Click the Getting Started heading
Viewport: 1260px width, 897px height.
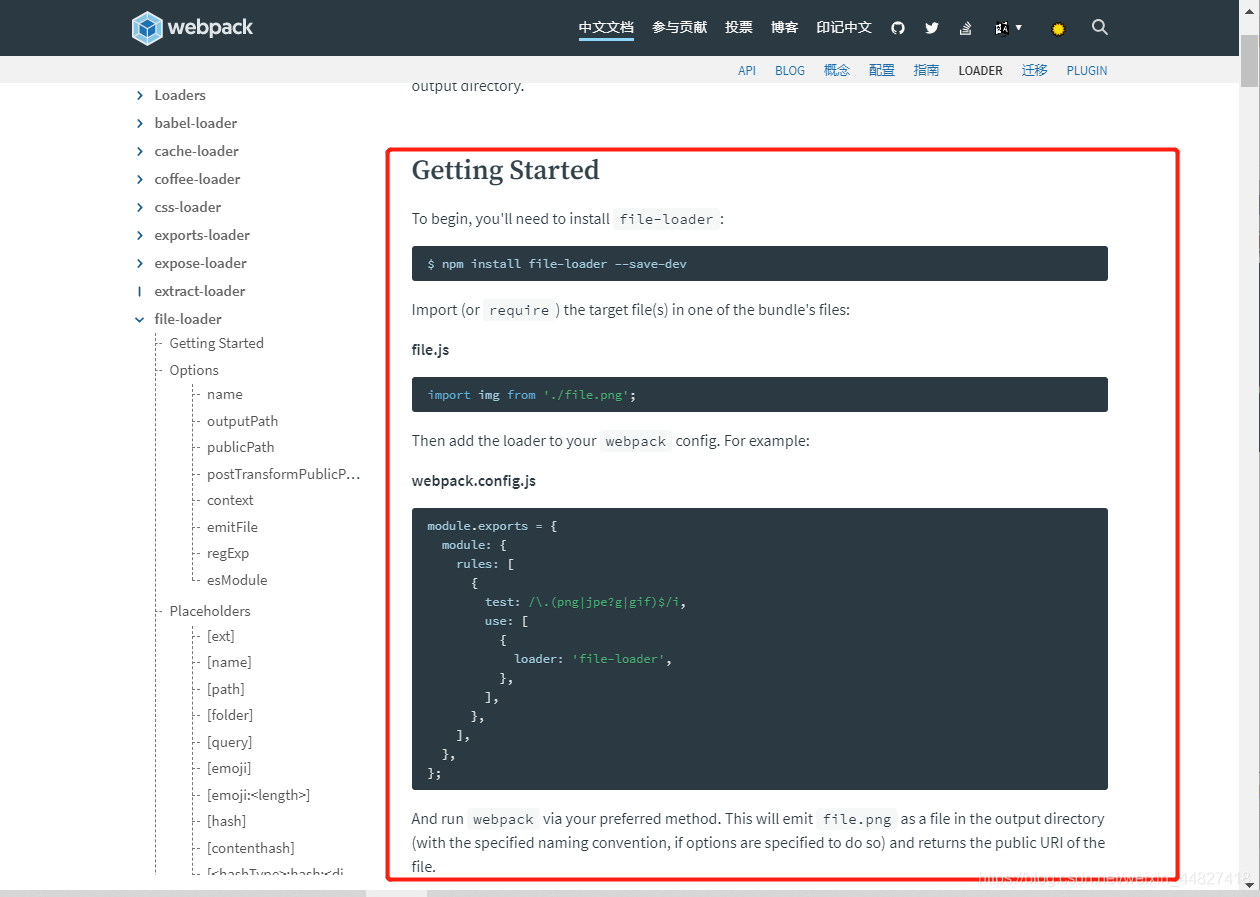coord(505,170)
